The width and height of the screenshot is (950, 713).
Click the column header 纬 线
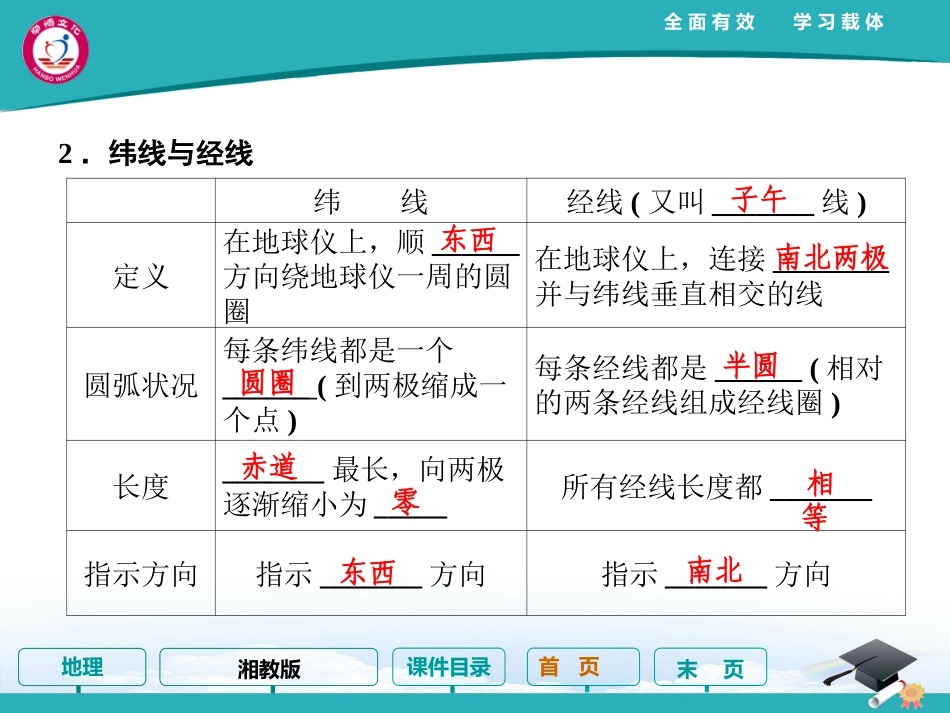371,201
